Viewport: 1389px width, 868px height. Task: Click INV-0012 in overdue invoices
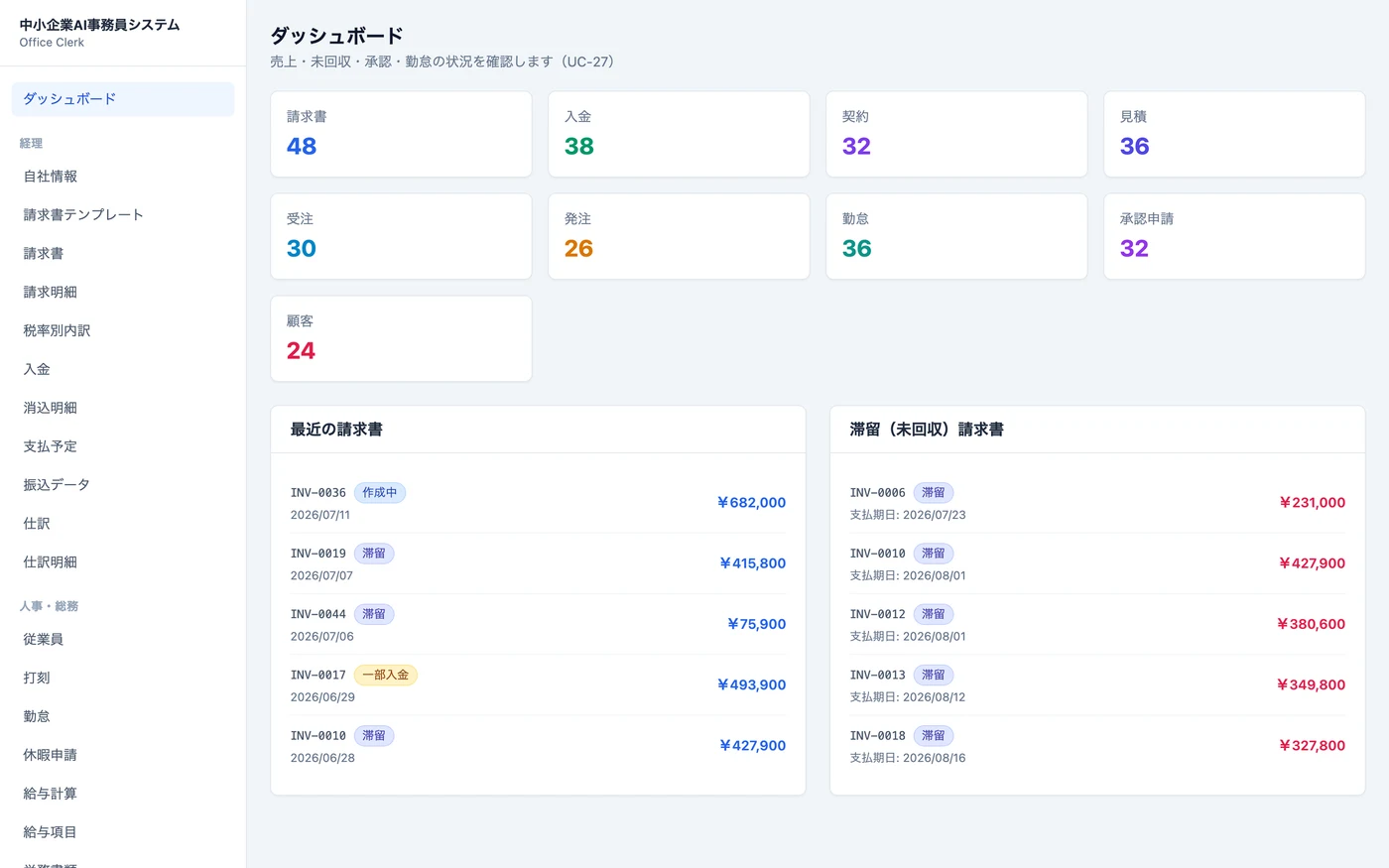tap(878, 614)
